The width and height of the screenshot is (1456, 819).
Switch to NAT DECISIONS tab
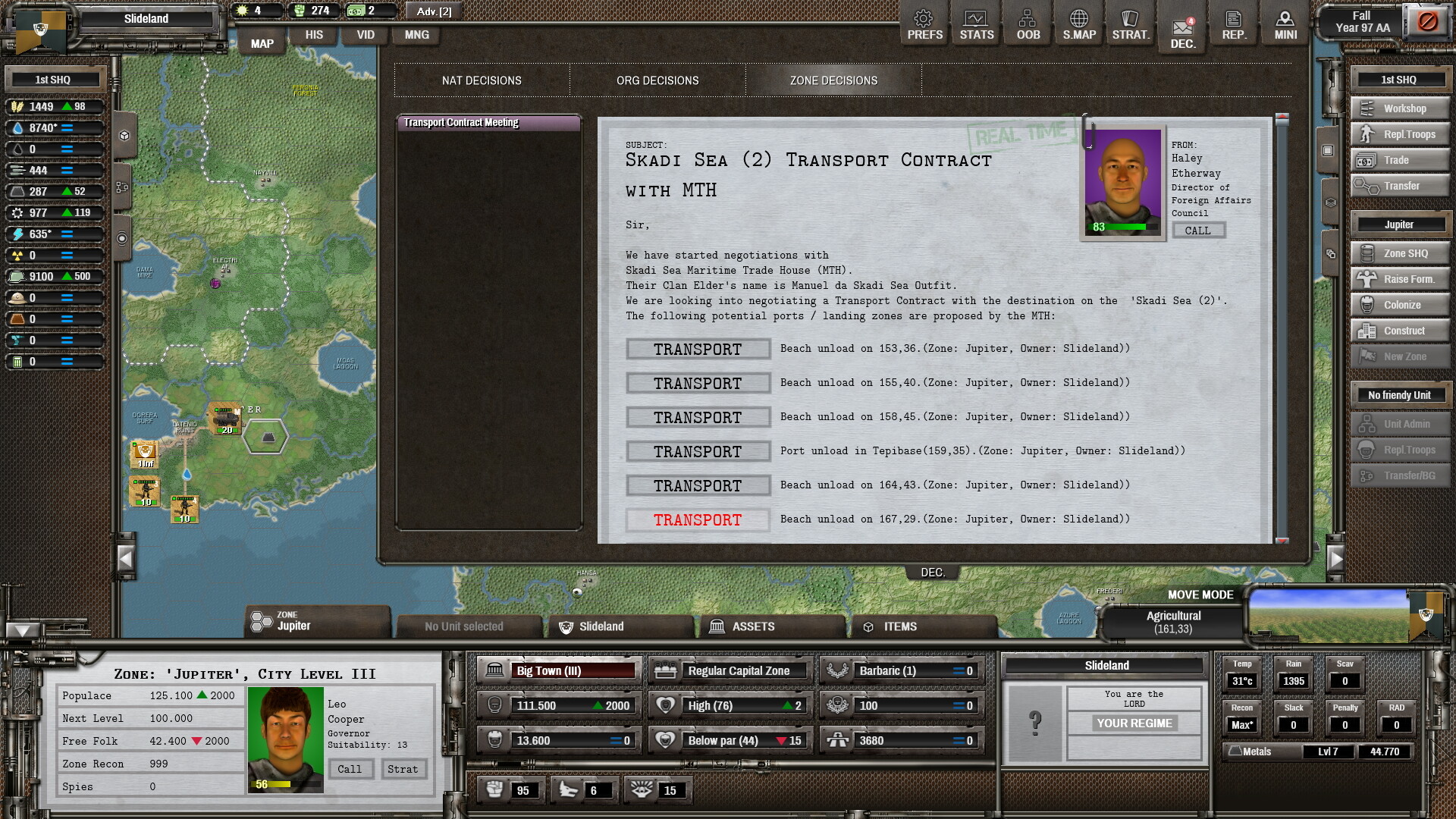pos(481,80)
